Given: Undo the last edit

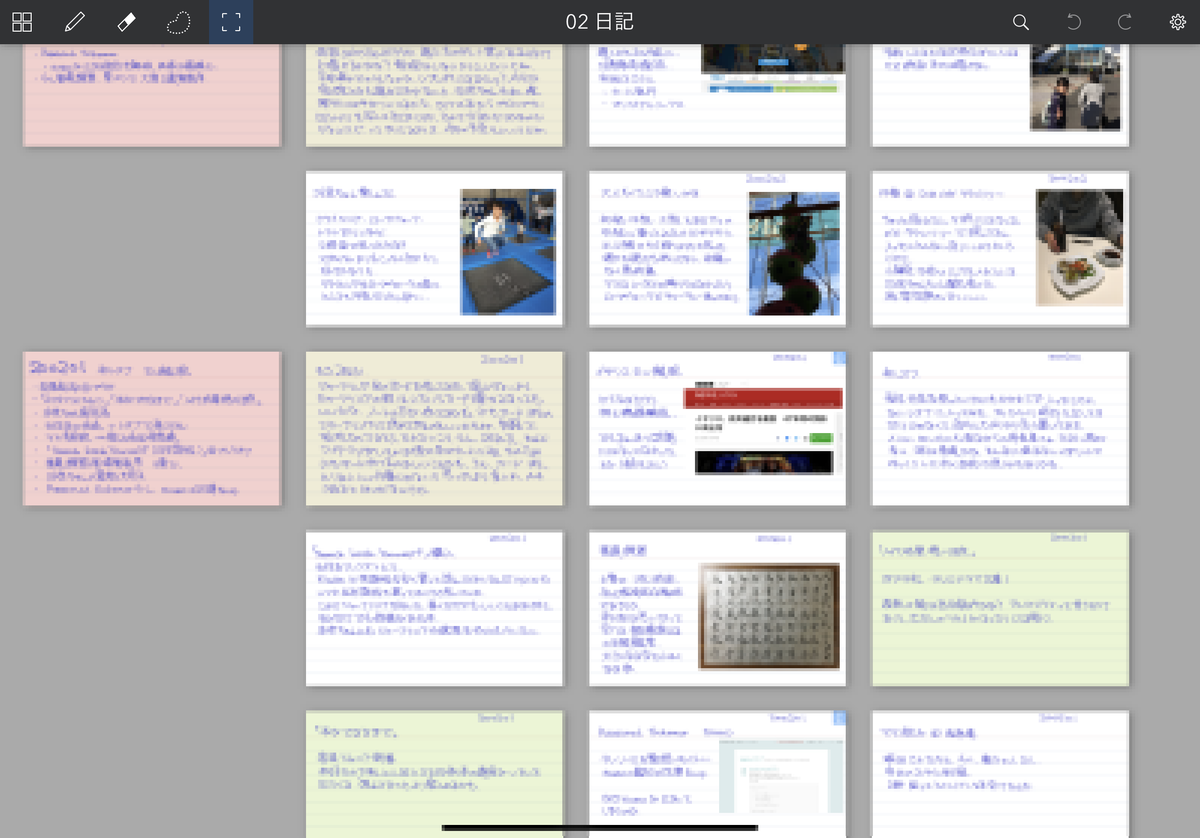Looking at the screenshot, I should [1073, 21].
